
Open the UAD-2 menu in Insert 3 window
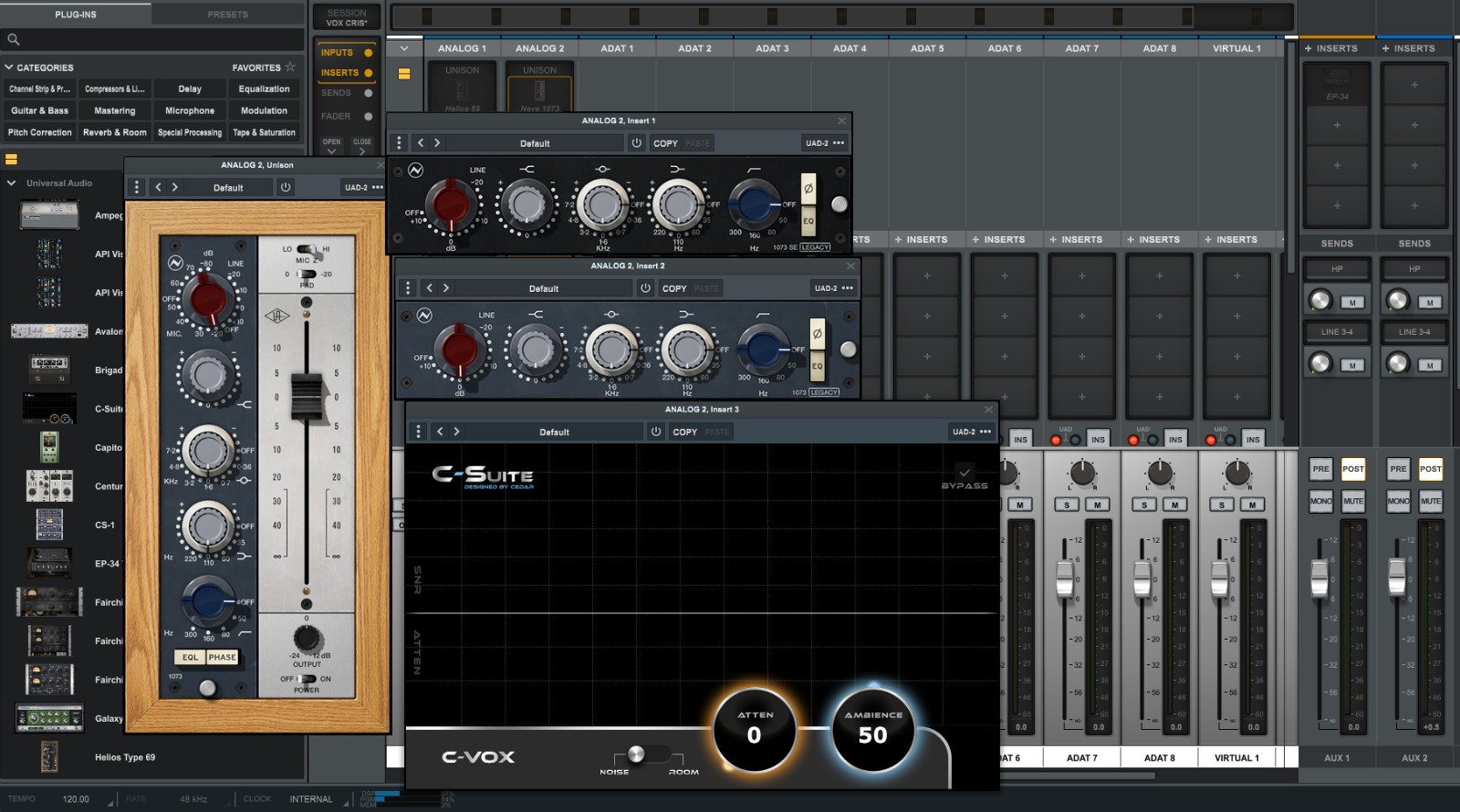tap(971, 432)
